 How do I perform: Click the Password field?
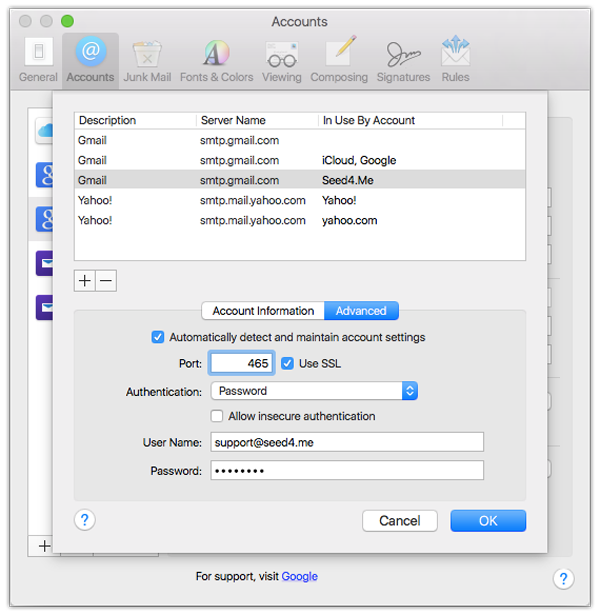[x=347, y=470]
